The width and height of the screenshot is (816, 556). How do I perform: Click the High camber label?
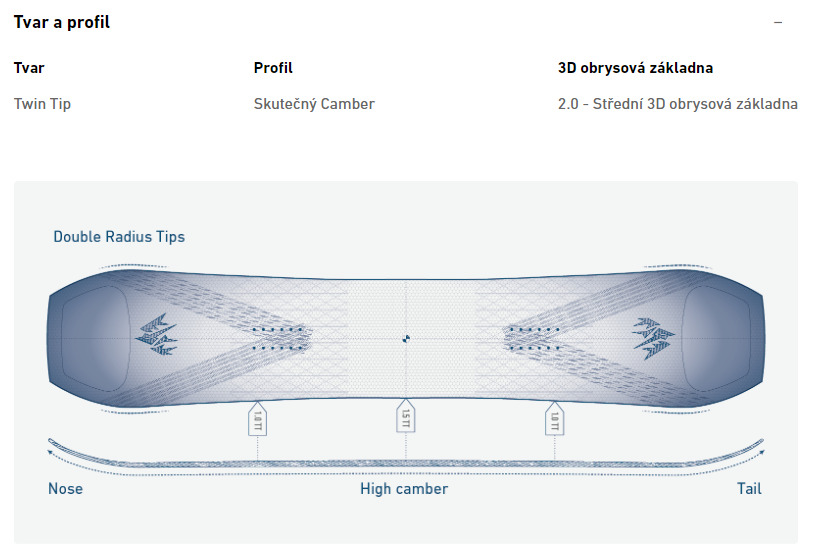point(404,489)
